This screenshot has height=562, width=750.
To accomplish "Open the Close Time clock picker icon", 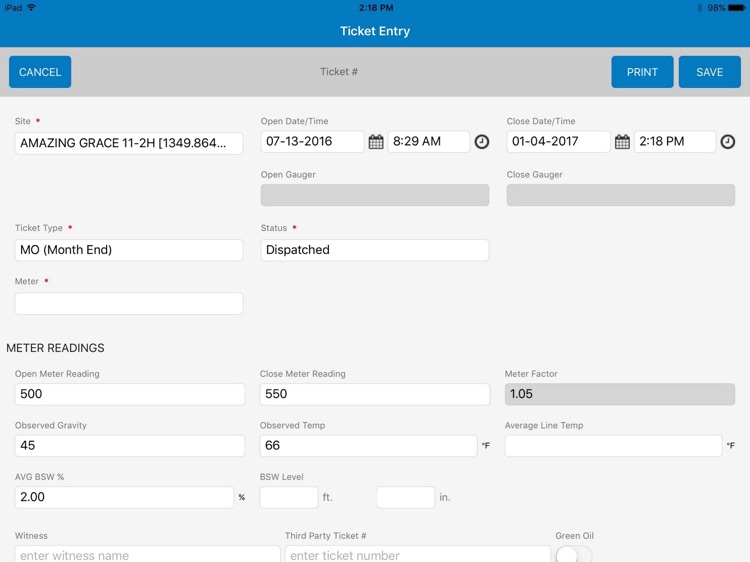I will point(728,142).
